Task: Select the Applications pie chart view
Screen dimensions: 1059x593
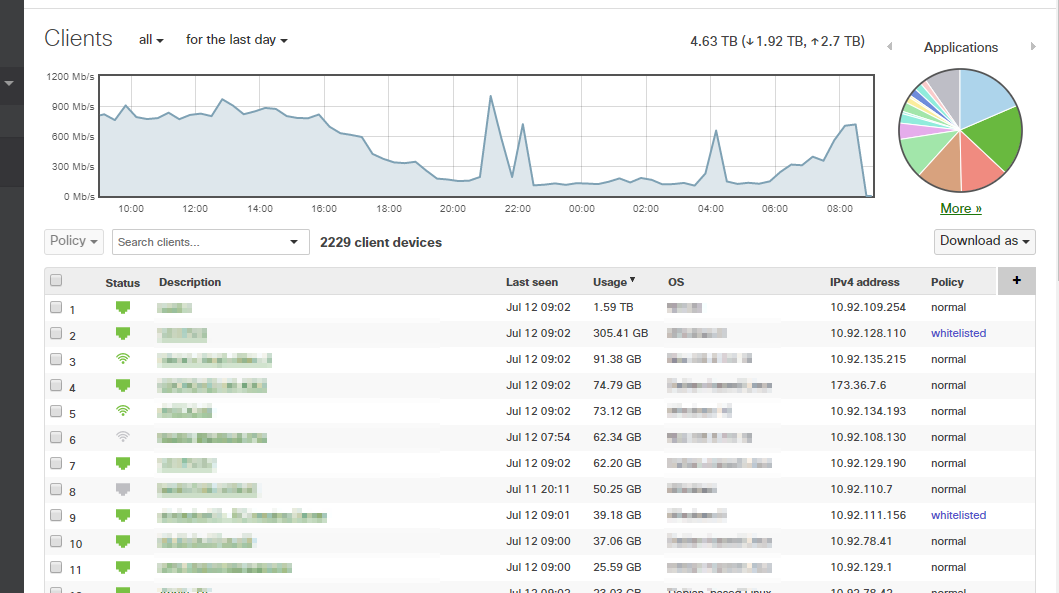Action: coord(960,47)
